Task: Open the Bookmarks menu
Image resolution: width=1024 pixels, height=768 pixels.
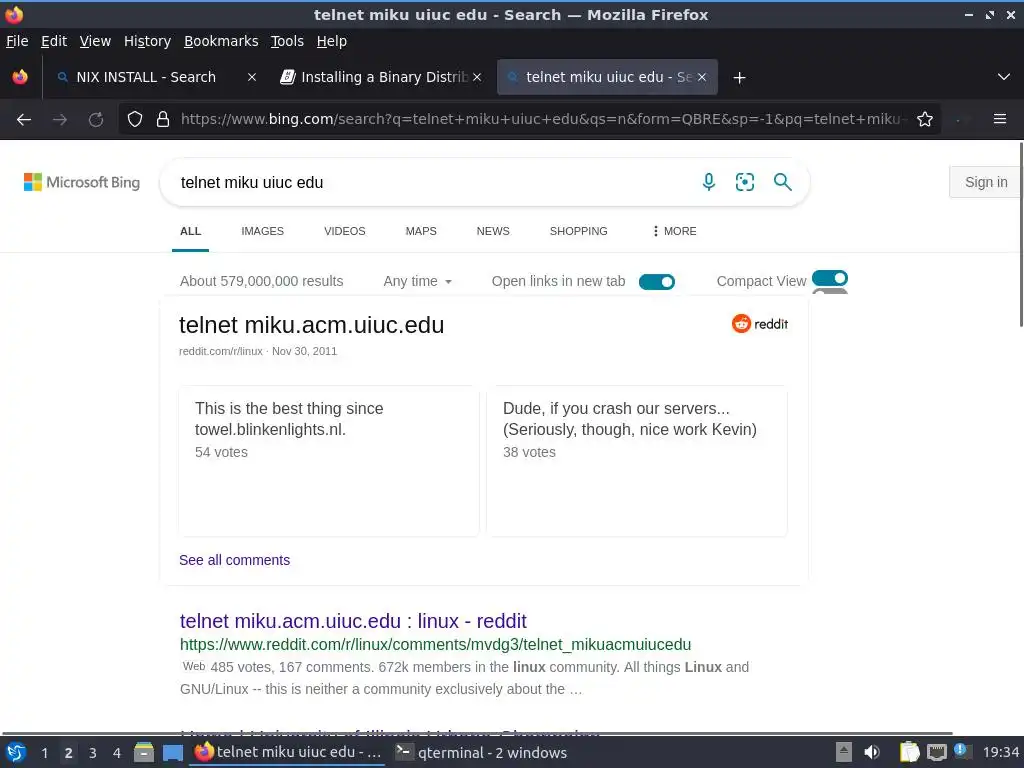Action: pos(221,41)
